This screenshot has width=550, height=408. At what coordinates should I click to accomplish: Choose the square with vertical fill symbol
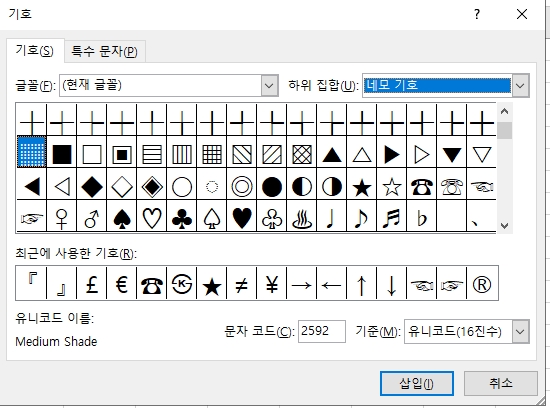182,154
